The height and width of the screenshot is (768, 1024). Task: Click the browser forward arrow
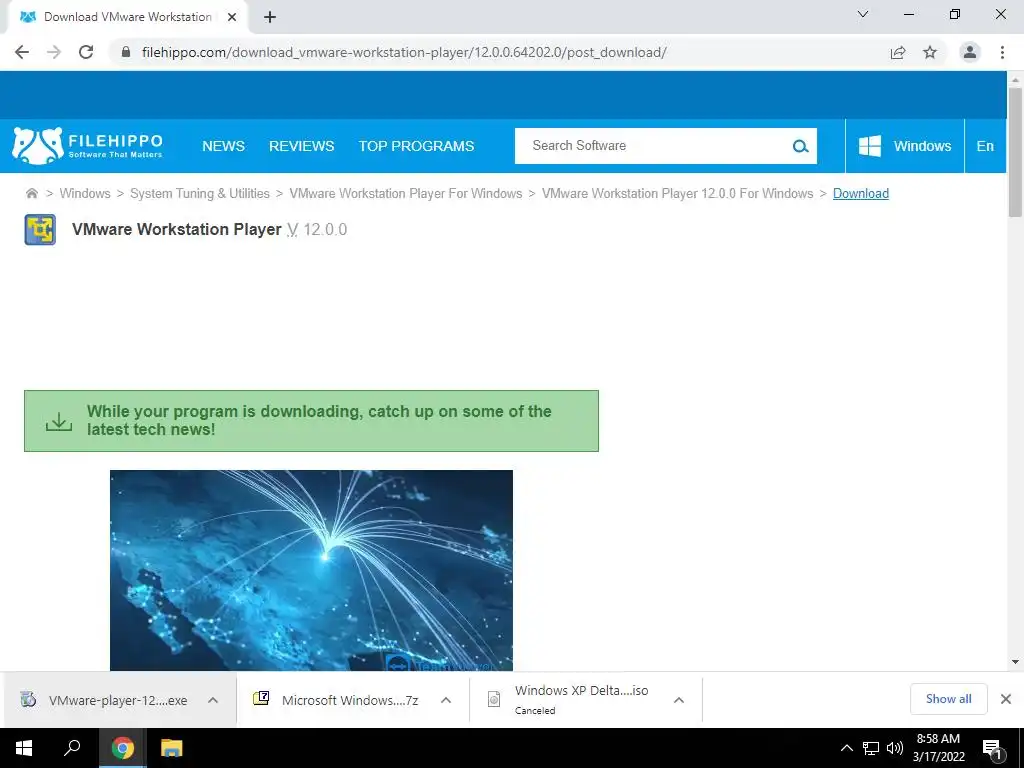[x=54, y=52]
